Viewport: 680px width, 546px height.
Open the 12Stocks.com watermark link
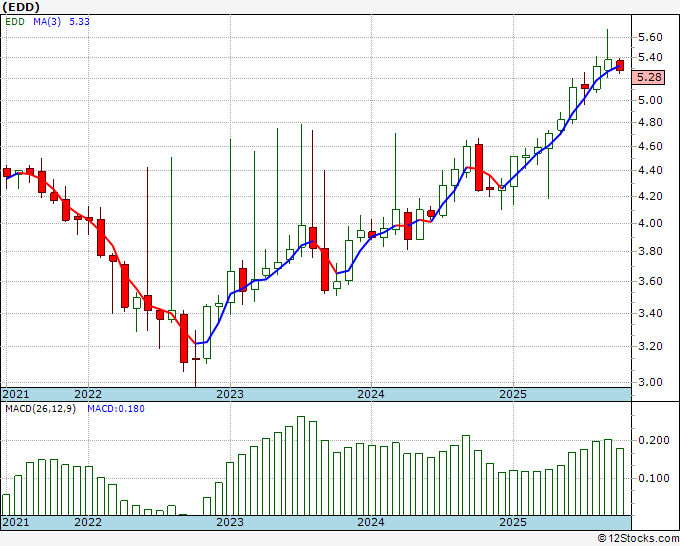click(638, 538)
